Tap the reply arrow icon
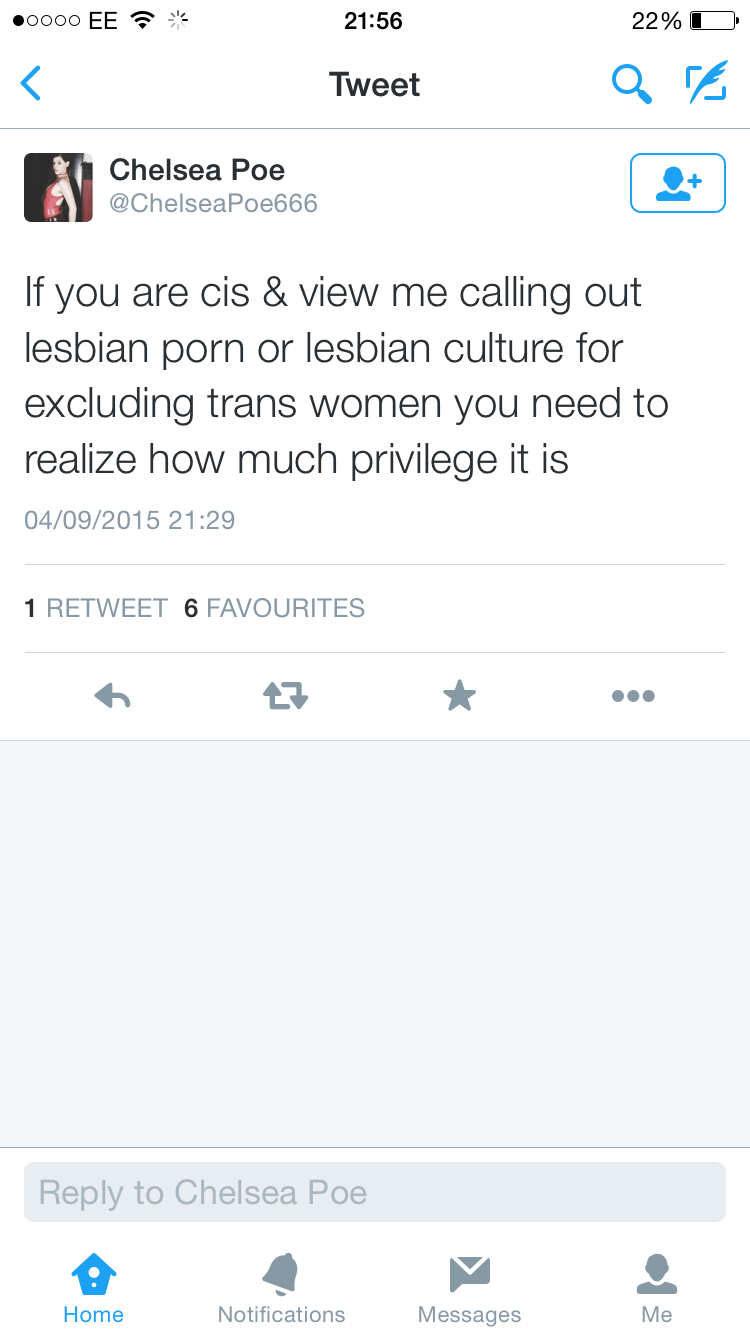Image resolution: width=750 pixels, height=1334 pixels. (x=112, y=696)
